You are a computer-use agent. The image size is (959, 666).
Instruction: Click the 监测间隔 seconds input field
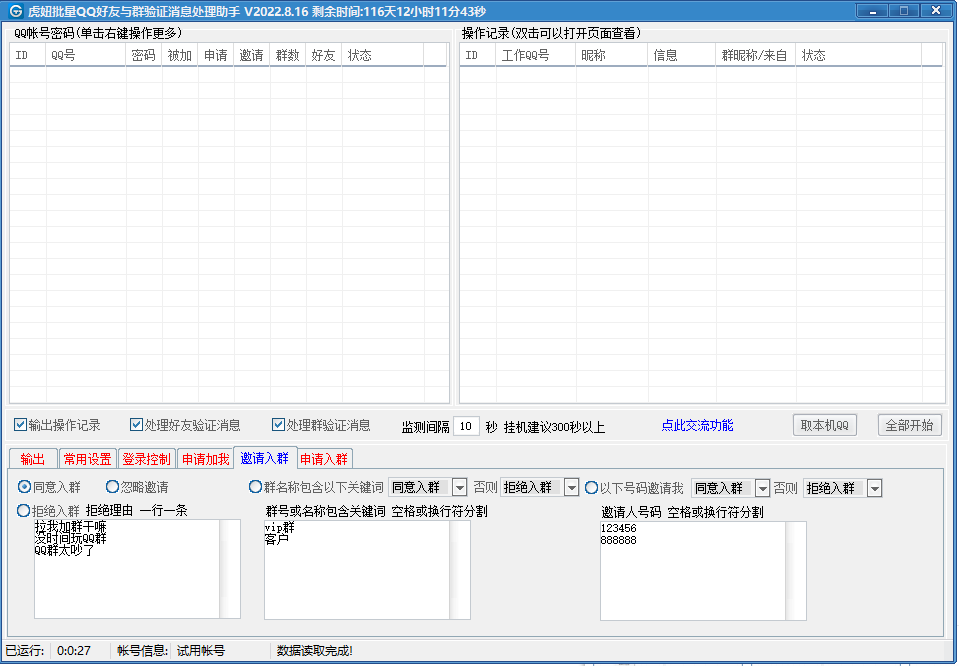(x=466, y=426)
